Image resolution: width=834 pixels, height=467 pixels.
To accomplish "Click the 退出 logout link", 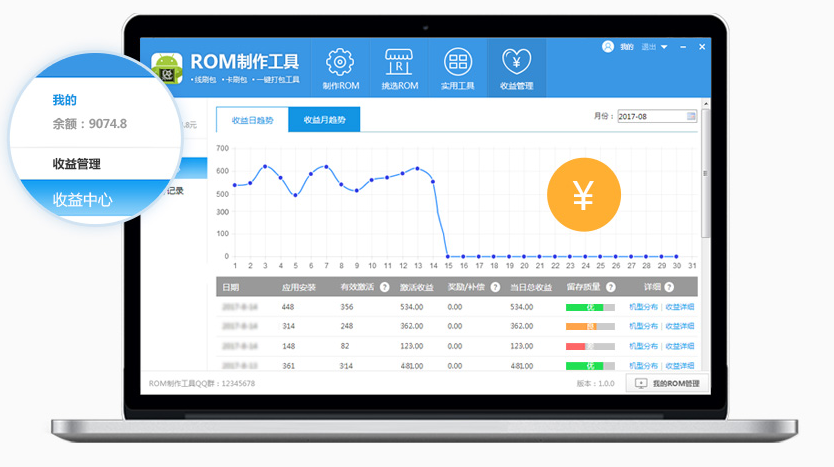I will coord(649,47).
